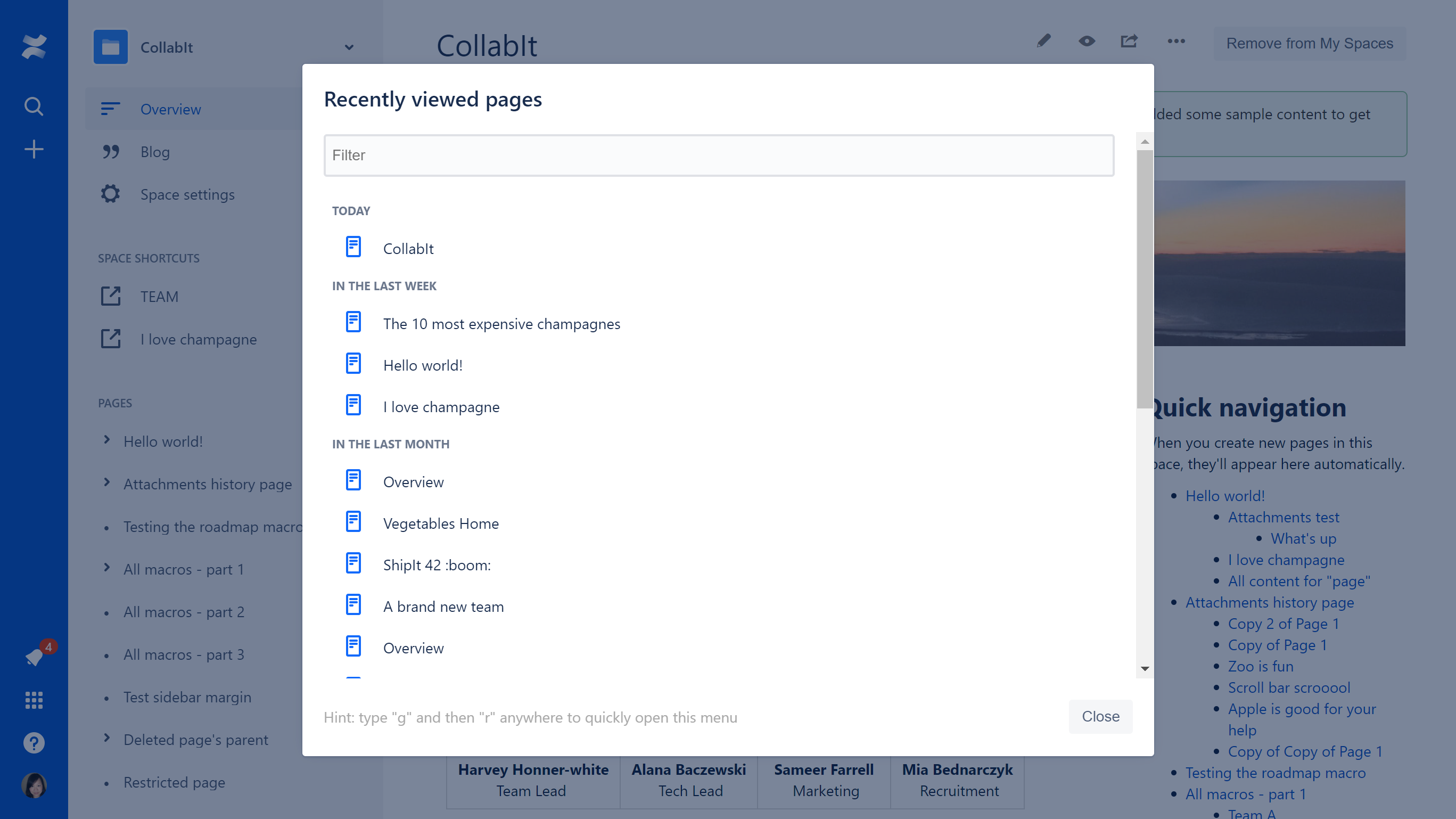This screenshot has width=1456, height=819.
Task: Open the more actions ellipsis
Action: tap(1176, 41)
